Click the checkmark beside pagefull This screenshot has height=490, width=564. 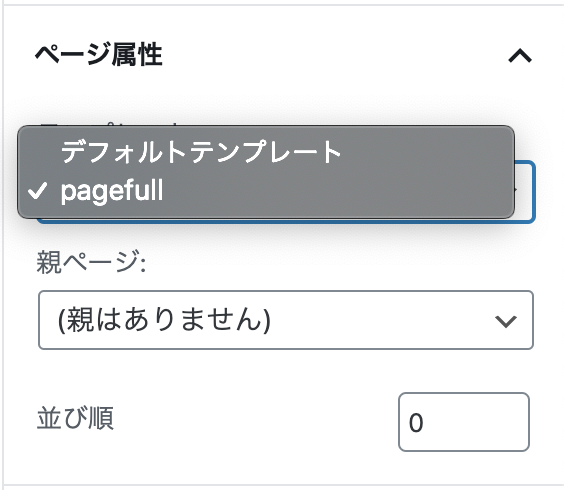click(x=38, y=190)
